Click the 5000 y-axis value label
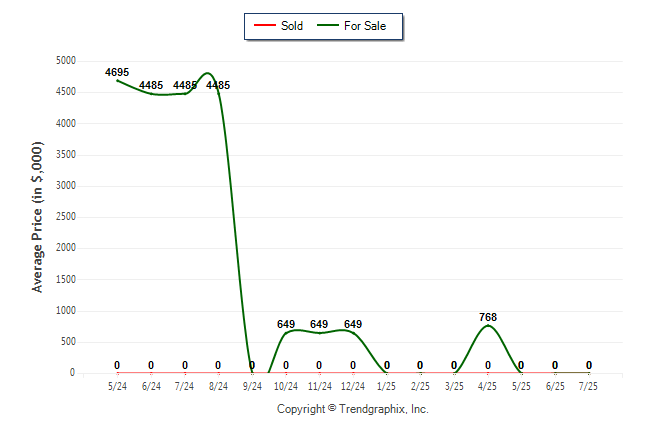Screen dimensions: 646x434 [66, 61]
